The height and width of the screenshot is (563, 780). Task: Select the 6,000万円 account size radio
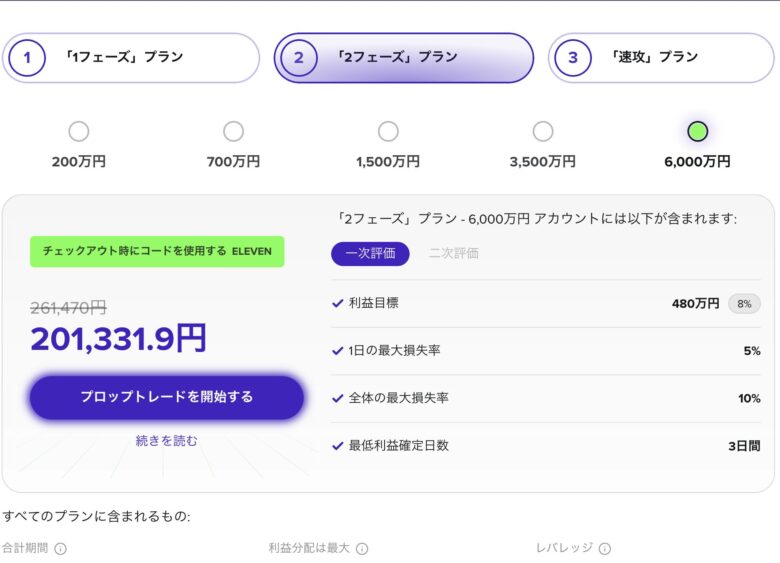[698, 132]
